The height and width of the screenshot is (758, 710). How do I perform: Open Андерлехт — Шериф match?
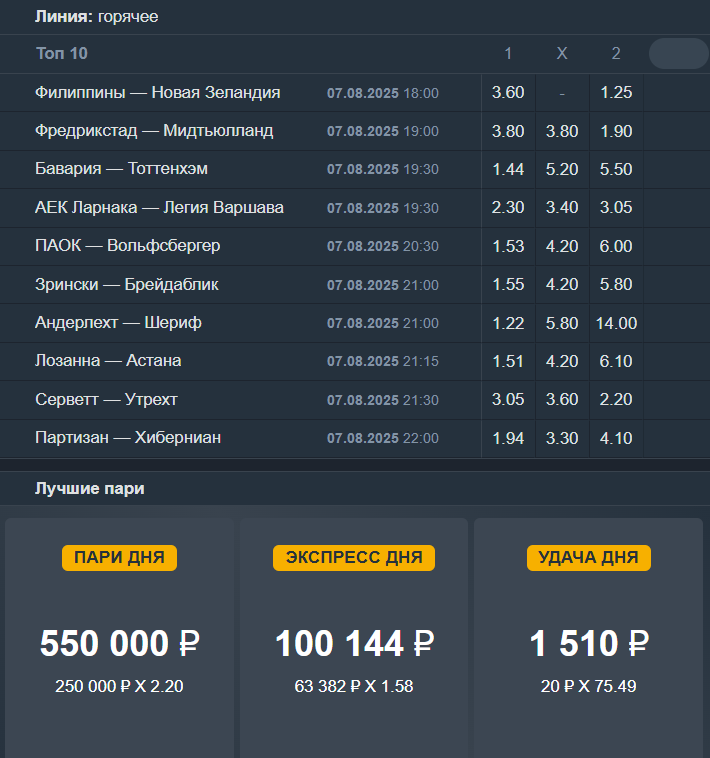pos(118,322)
